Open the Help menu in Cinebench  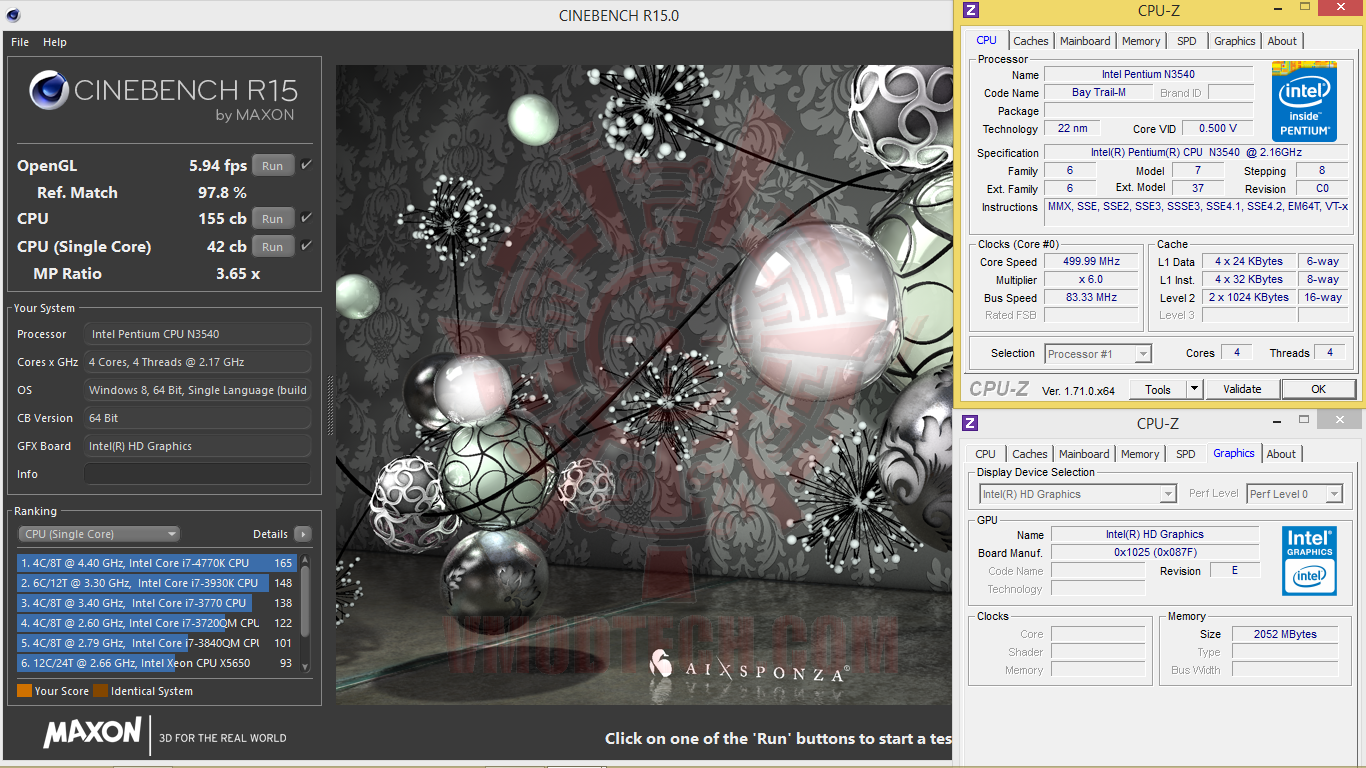click(55, 42)
